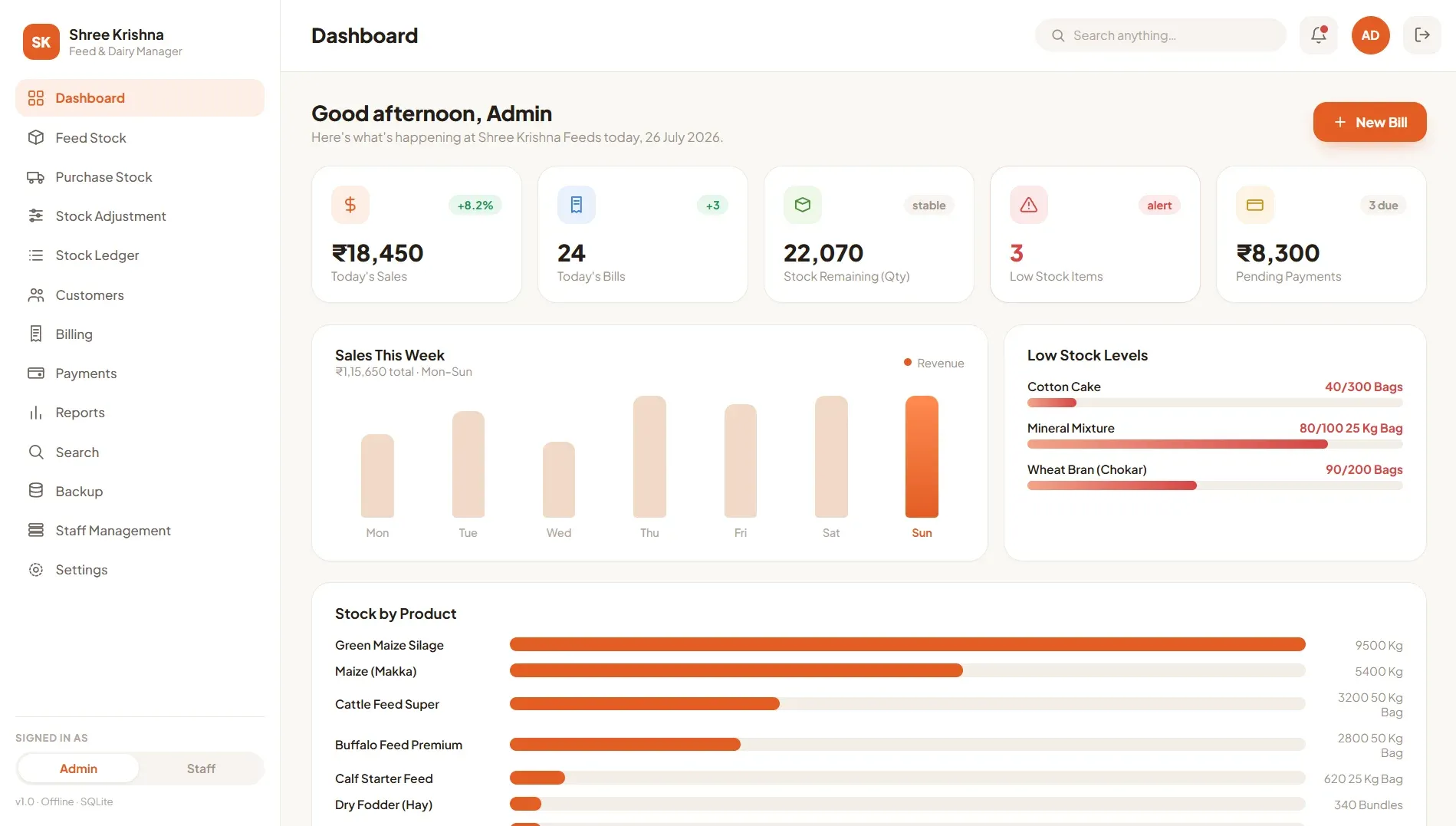Open the Billing section

(x=140, y=334)
